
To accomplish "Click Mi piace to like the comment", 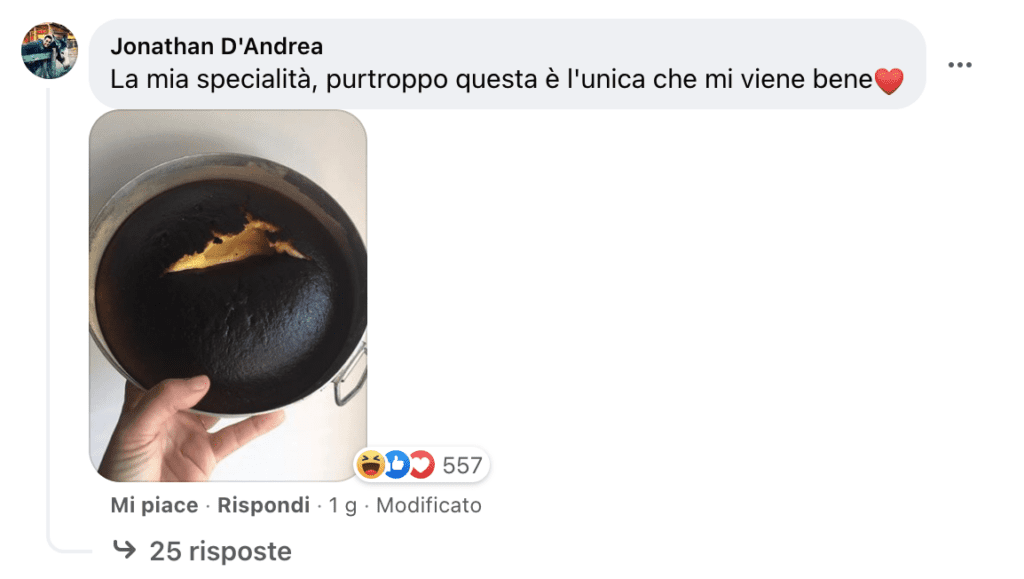I will pos(154,505).
